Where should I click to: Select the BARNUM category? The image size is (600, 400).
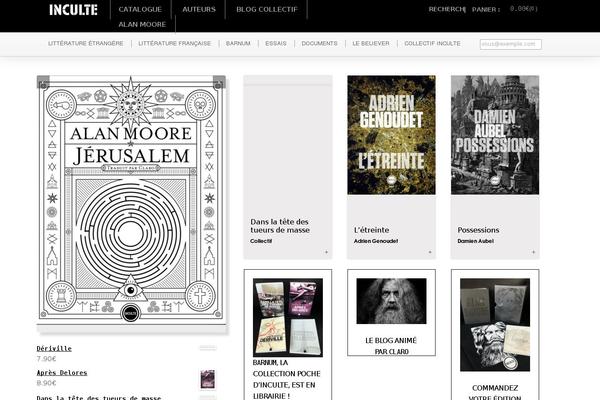[238, 44]
